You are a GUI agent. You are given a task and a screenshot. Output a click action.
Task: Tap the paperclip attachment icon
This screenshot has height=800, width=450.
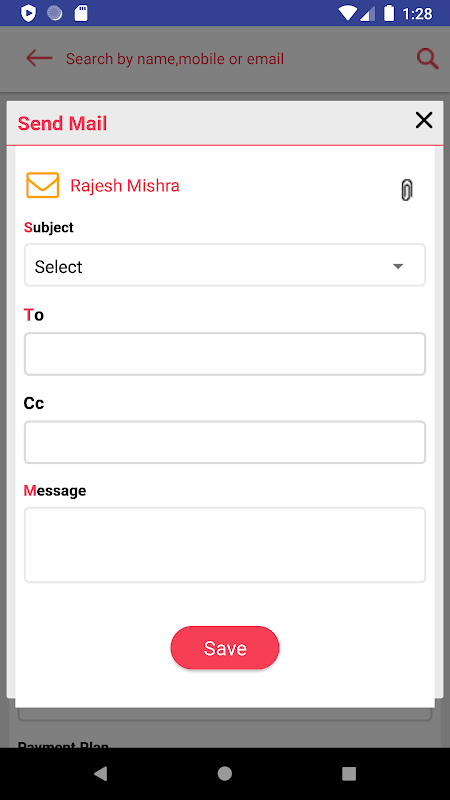406,190
